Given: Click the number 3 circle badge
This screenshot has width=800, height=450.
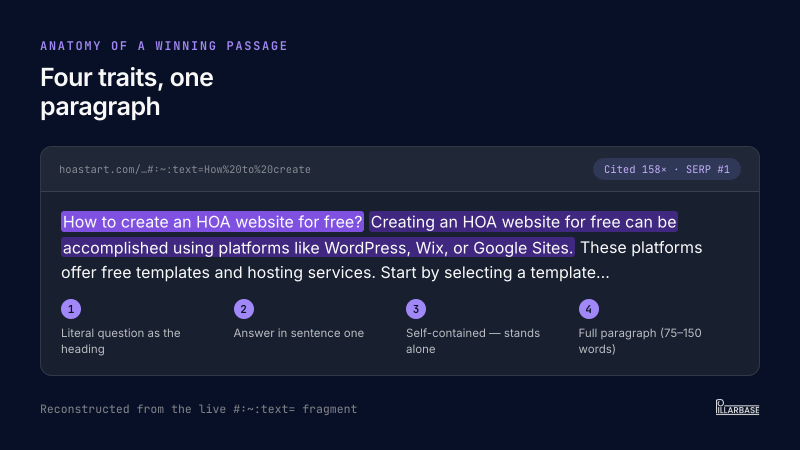Looking at the screenshot, I should pyautogui.click(x=416, y=309).
